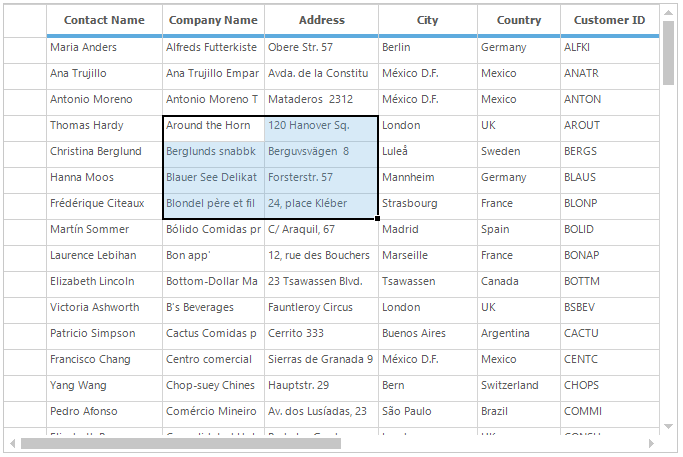The height and width of the screenshot is (457, 683).
Task: Select the Thomas Hardy contact cell
Action: (104, 125)
